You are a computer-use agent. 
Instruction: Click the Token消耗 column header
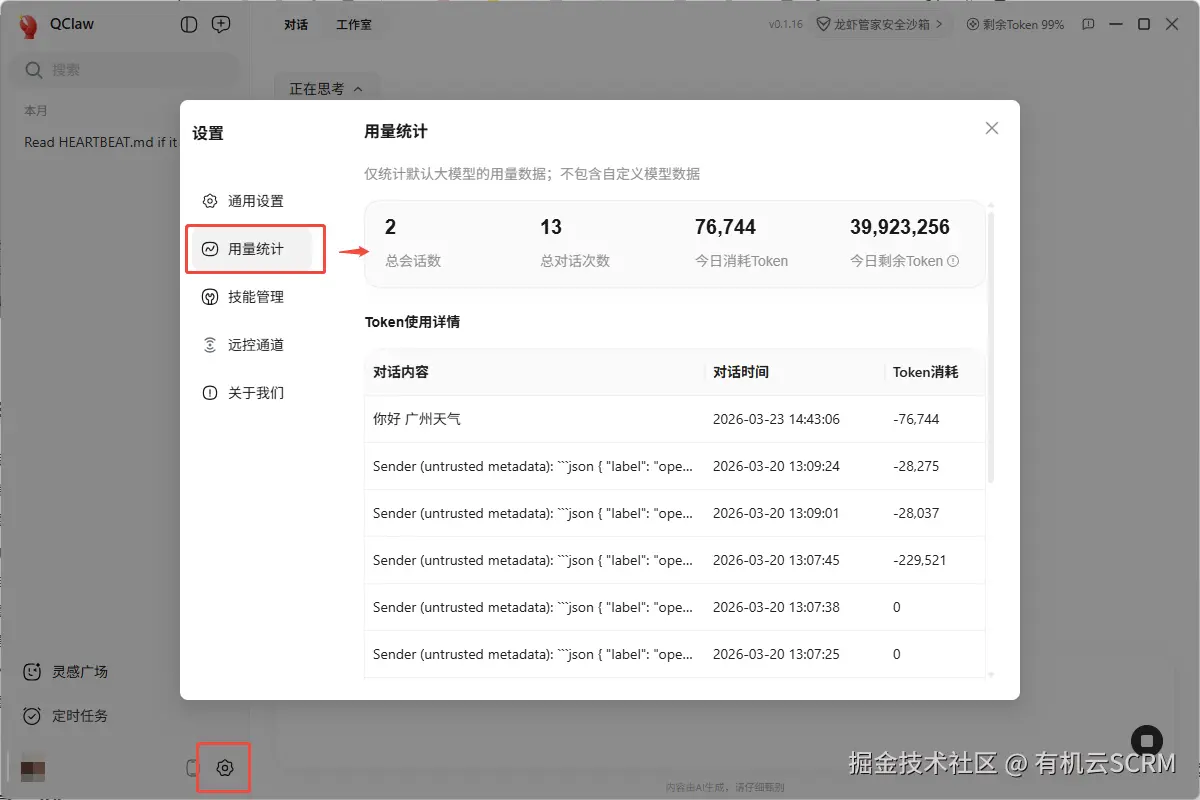pos(925,372)
